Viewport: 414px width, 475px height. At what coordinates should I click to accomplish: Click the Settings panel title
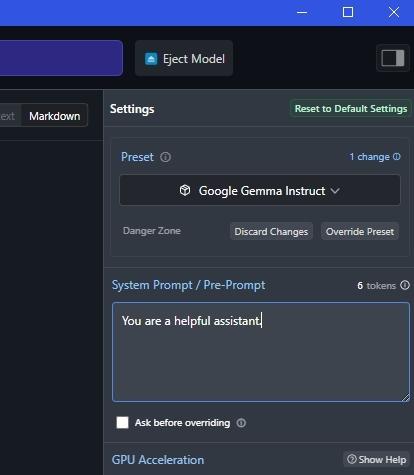point(132,109)
